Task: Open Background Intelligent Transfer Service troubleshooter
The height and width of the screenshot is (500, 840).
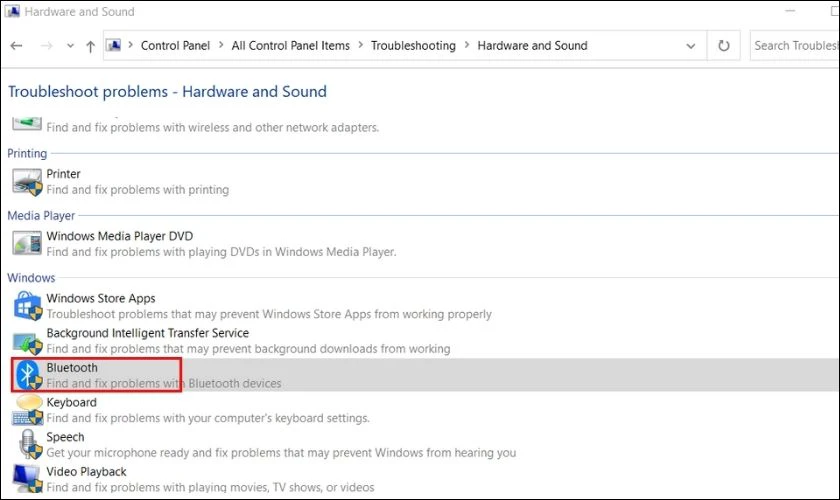Action: [x=147, y=333]
